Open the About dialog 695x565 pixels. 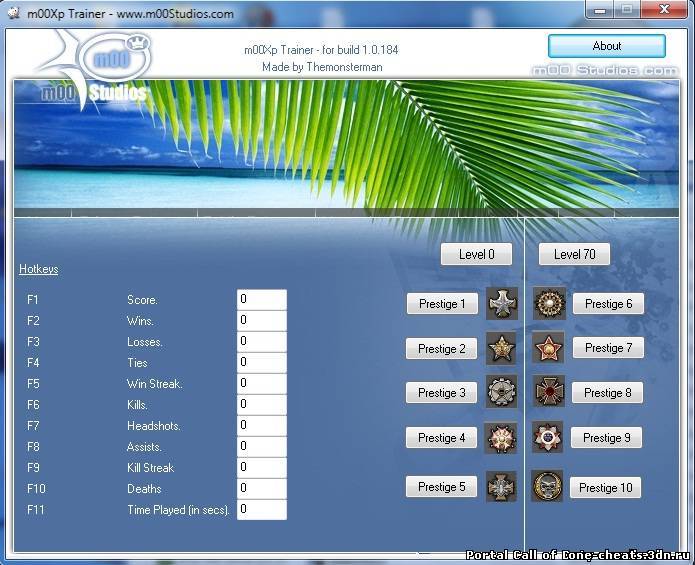(x=607, y=46)
